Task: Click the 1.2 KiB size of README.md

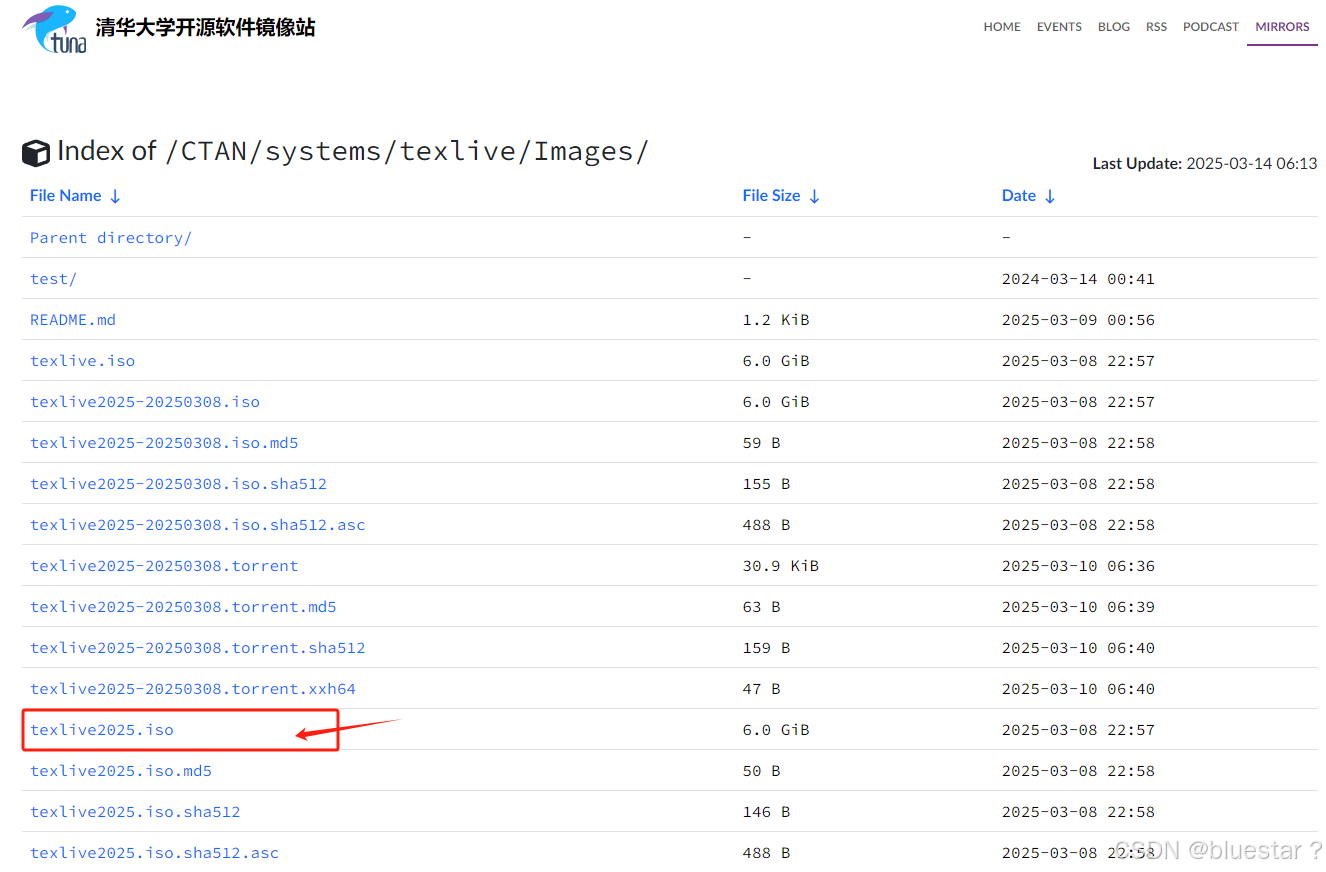Action: [x=776, y=320]
